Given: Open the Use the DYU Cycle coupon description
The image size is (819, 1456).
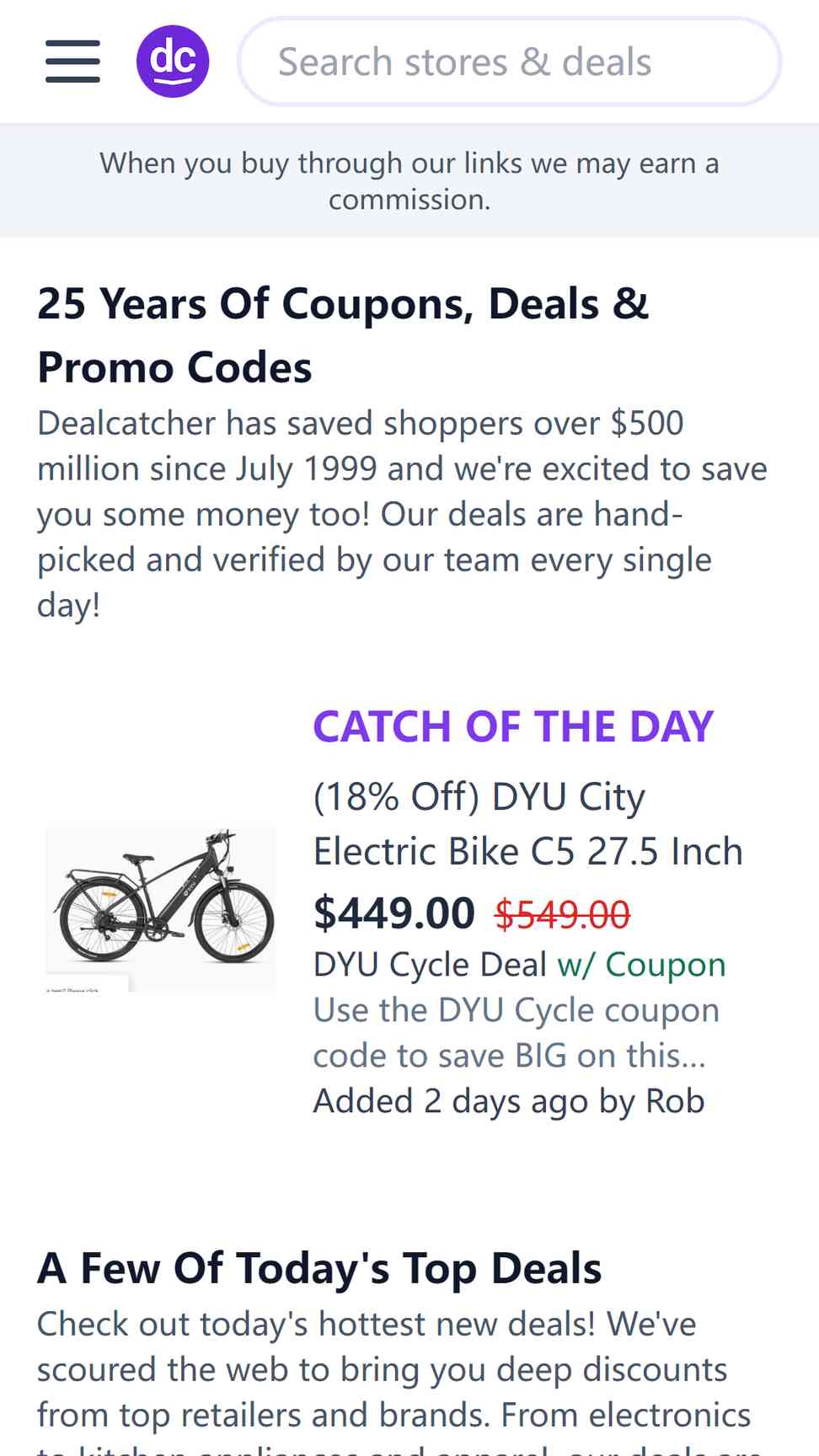Looking at the screenshot, I should [x=516, y=1032].
